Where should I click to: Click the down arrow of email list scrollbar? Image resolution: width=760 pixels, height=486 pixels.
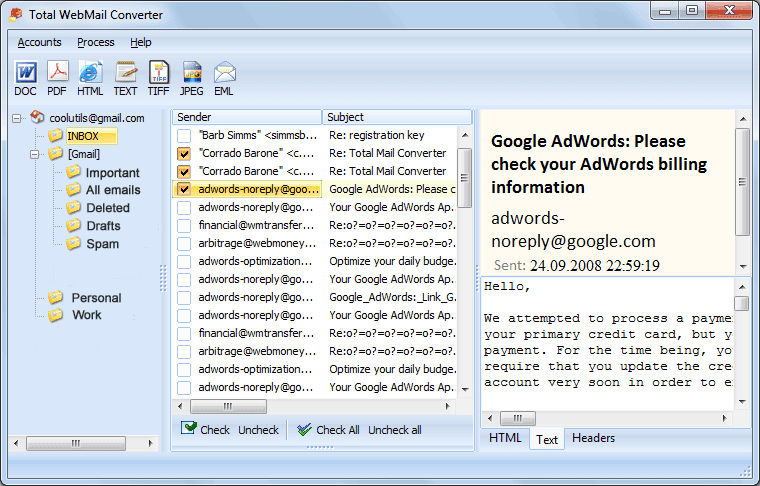[x=465, y=390]
